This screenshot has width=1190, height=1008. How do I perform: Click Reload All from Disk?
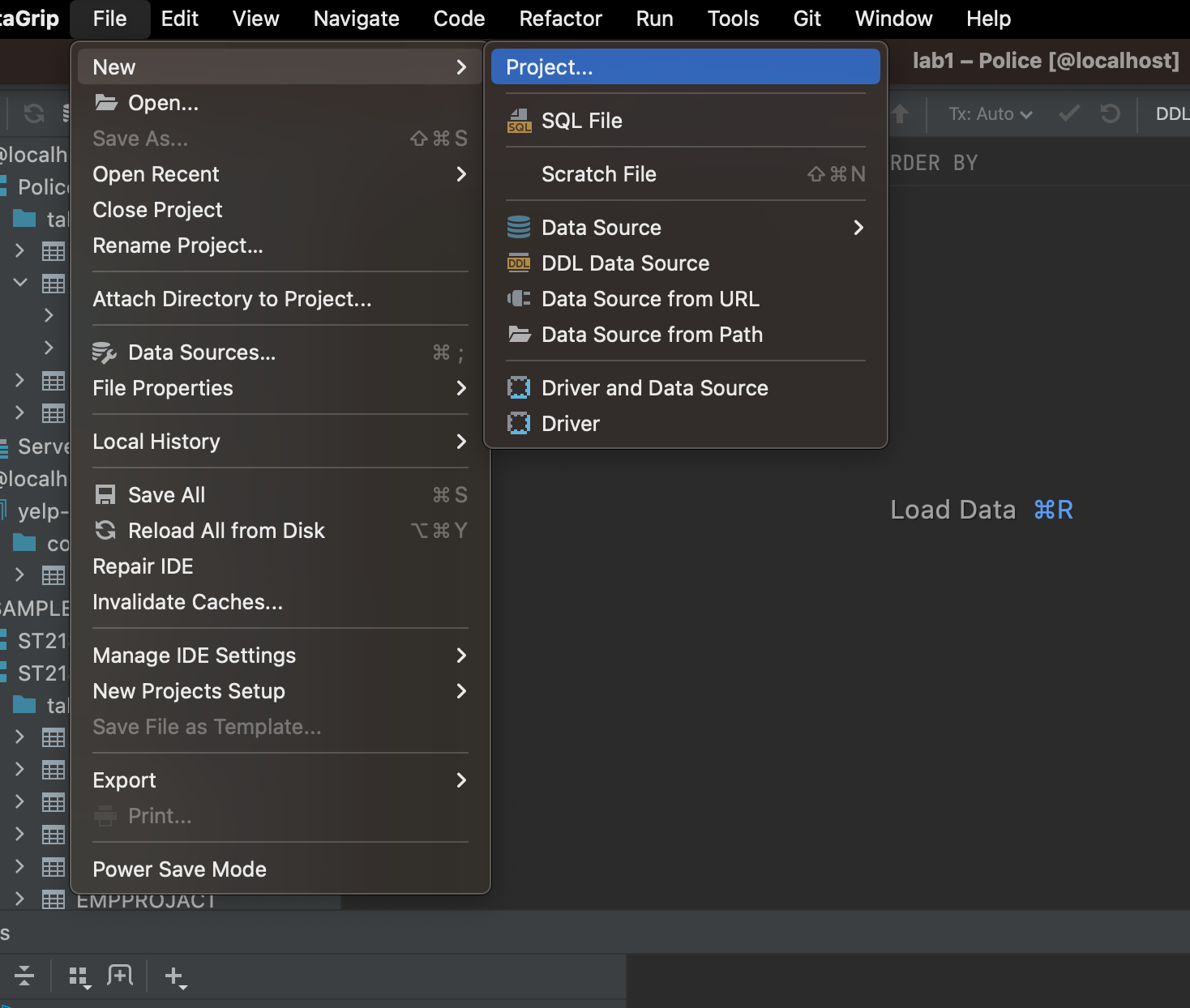[x=280, y=531]
